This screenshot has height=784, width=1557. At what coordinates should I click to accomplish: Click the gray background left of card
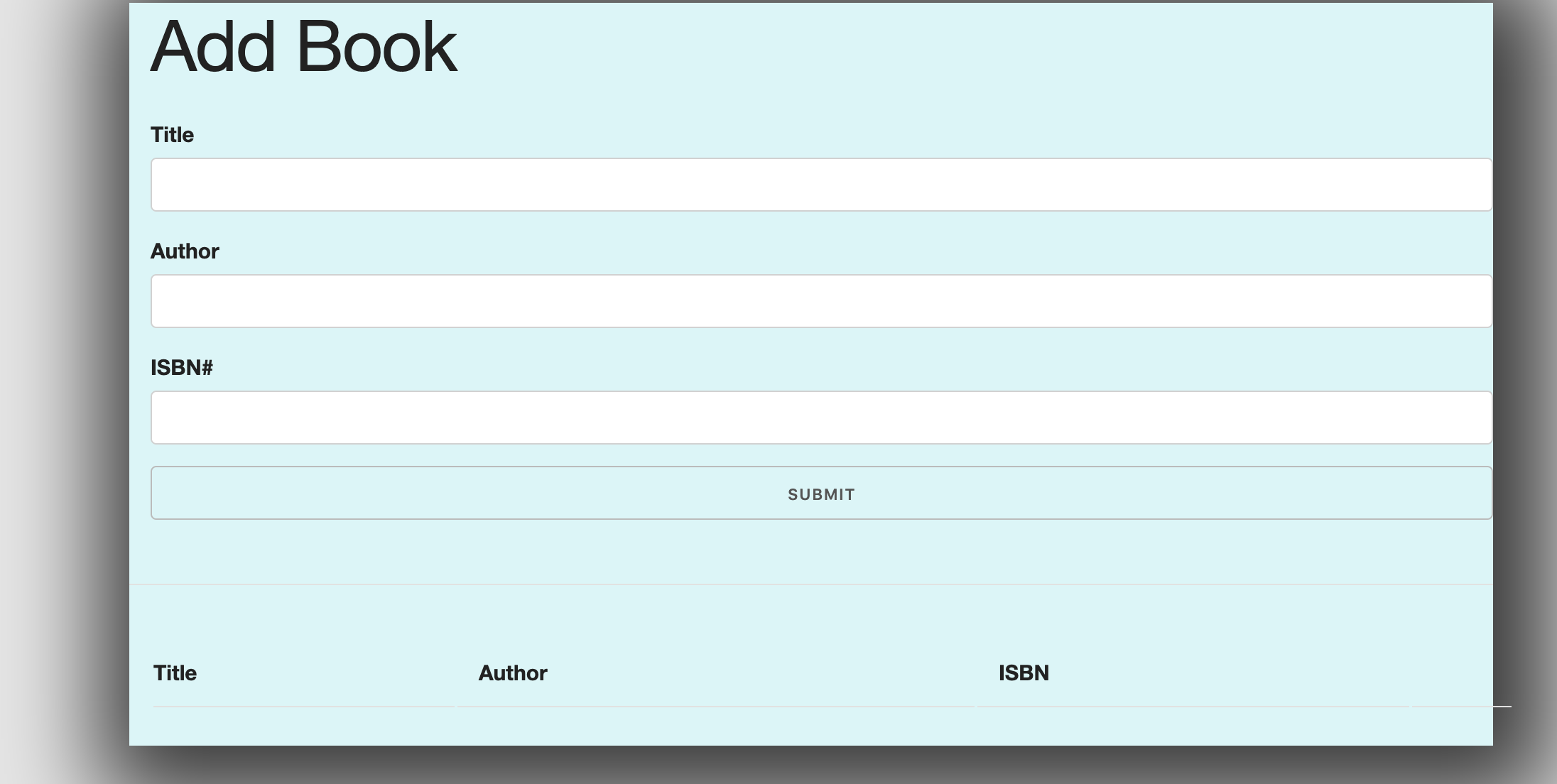57,391
